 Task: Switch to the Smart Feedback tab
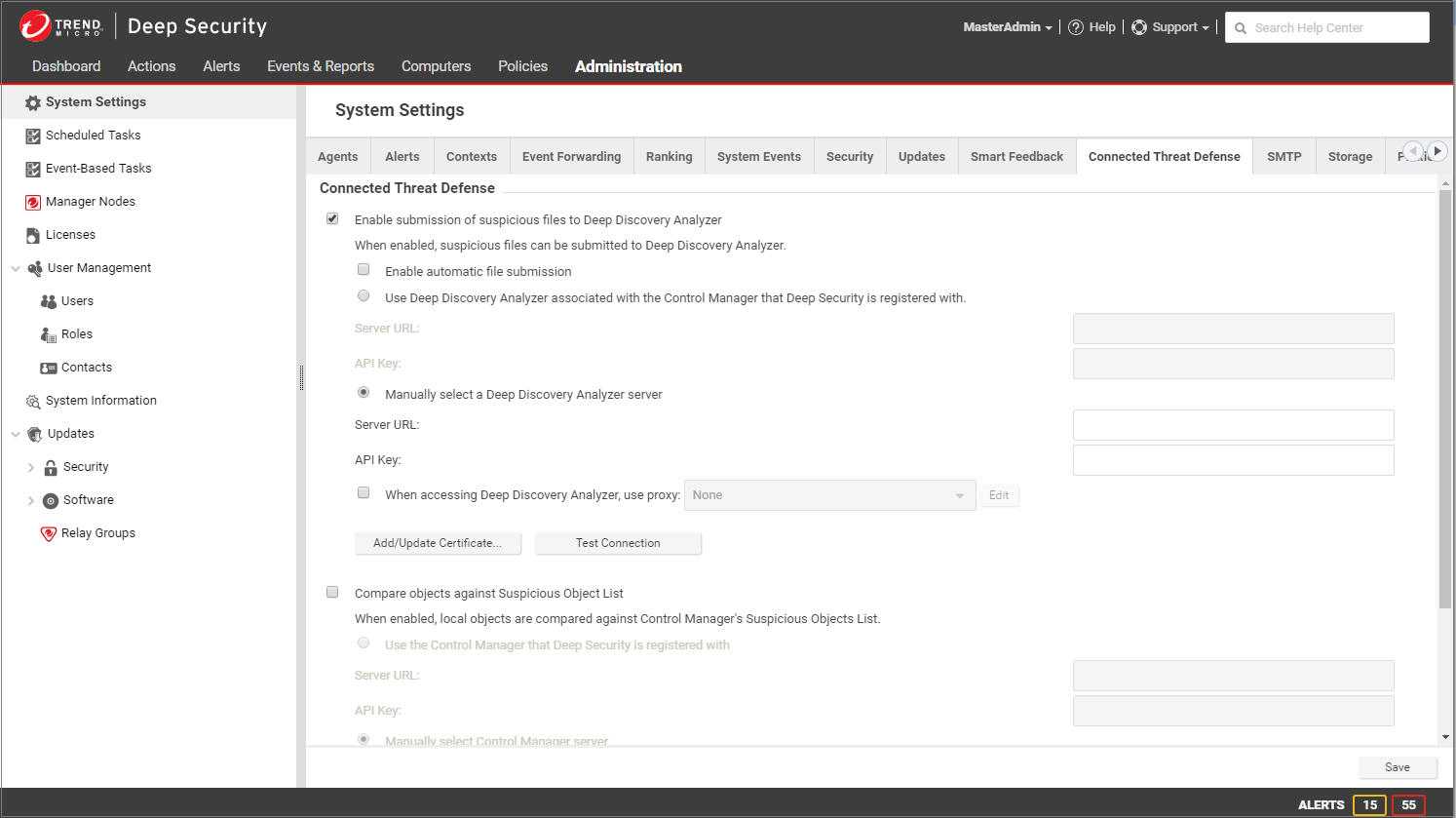[x=1016, y=156]
